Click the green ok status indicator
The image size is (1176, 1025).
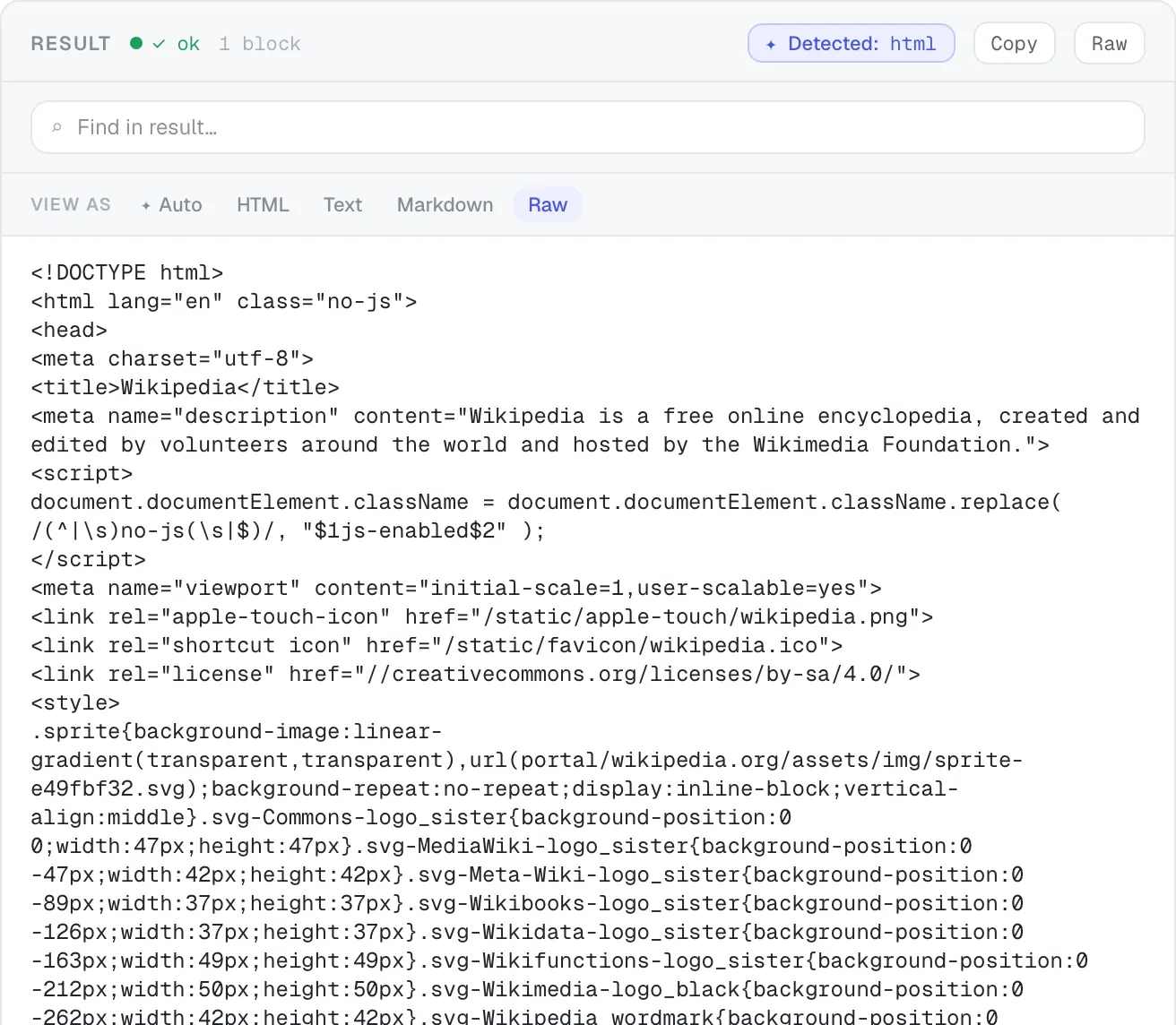pyautogui.click(x=165, y=44)
